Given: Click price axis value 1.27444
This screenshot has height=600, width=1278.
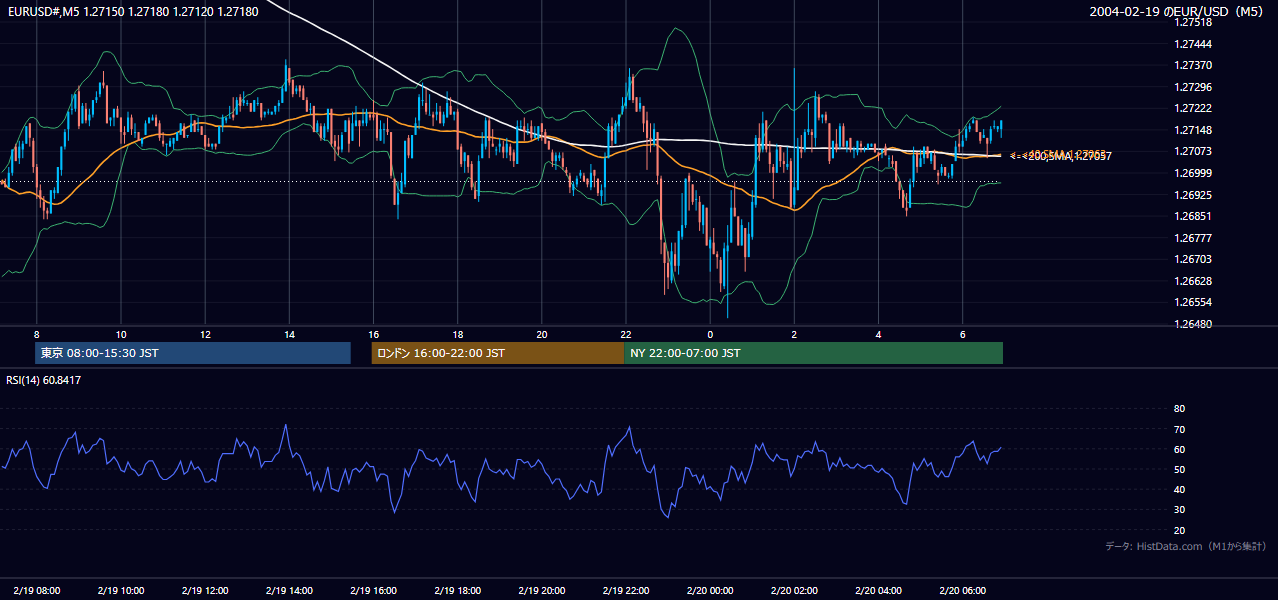Looking at the screenshot, I should coord(1194,44).
